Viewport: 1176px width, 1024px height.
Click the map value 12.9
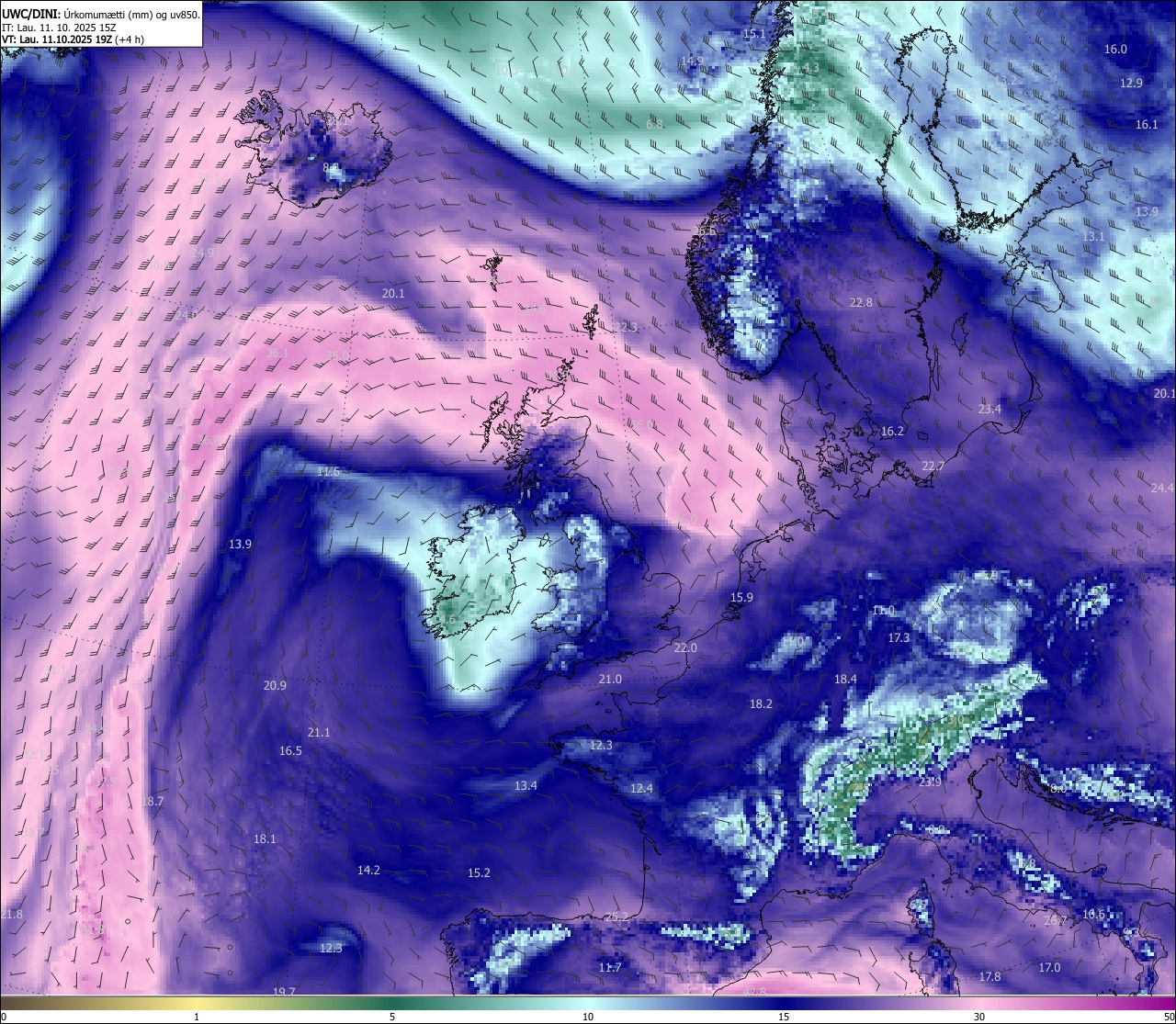pos(1131,83)
